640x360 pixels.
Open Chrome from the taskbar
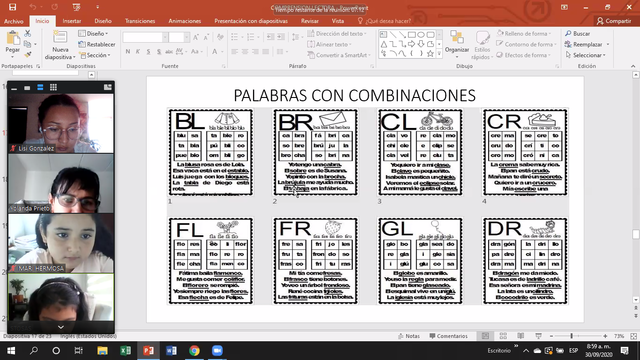[194, 351]
